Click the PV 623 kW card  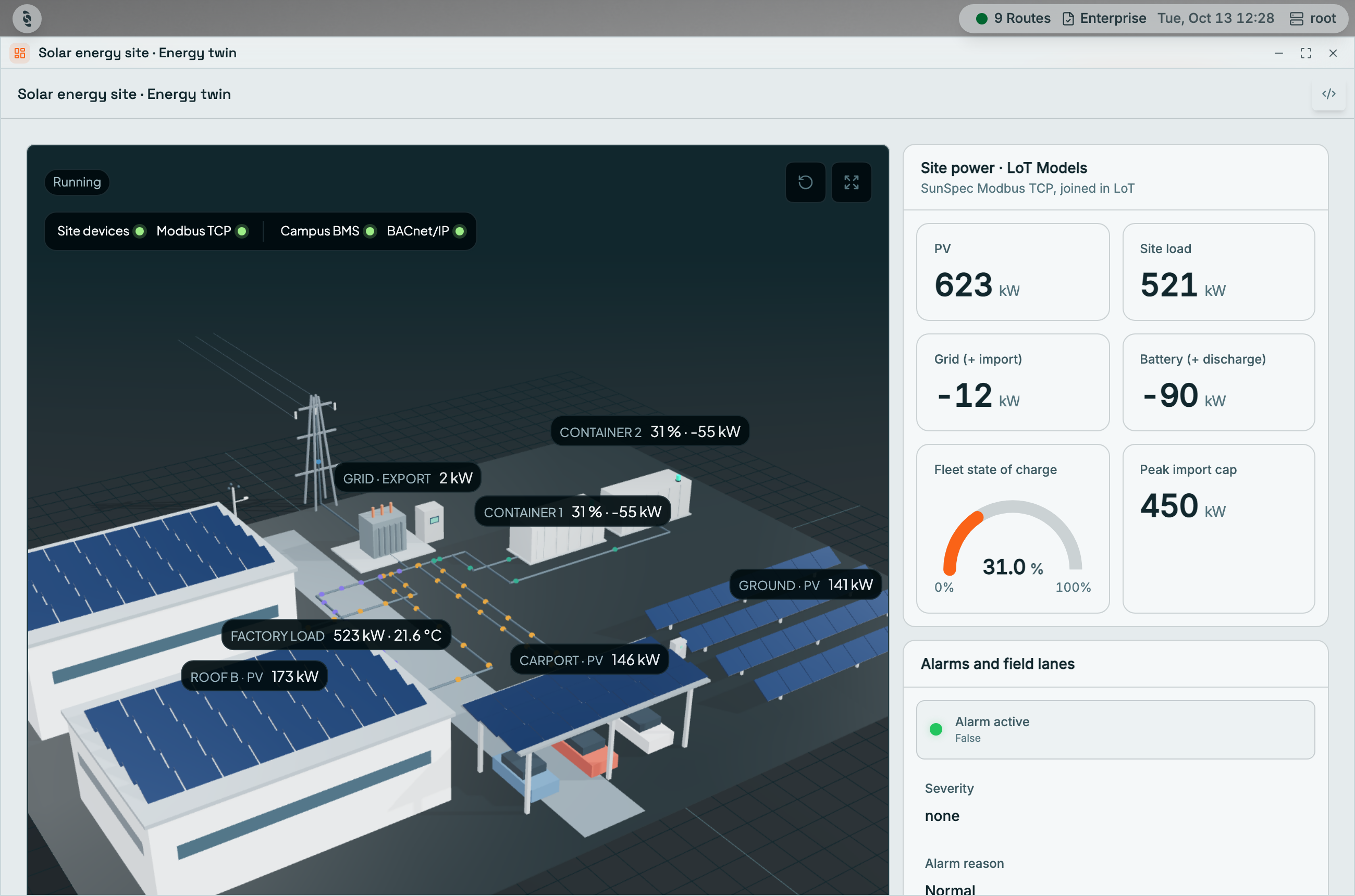pyautogui.click(x=1013, y=271)
